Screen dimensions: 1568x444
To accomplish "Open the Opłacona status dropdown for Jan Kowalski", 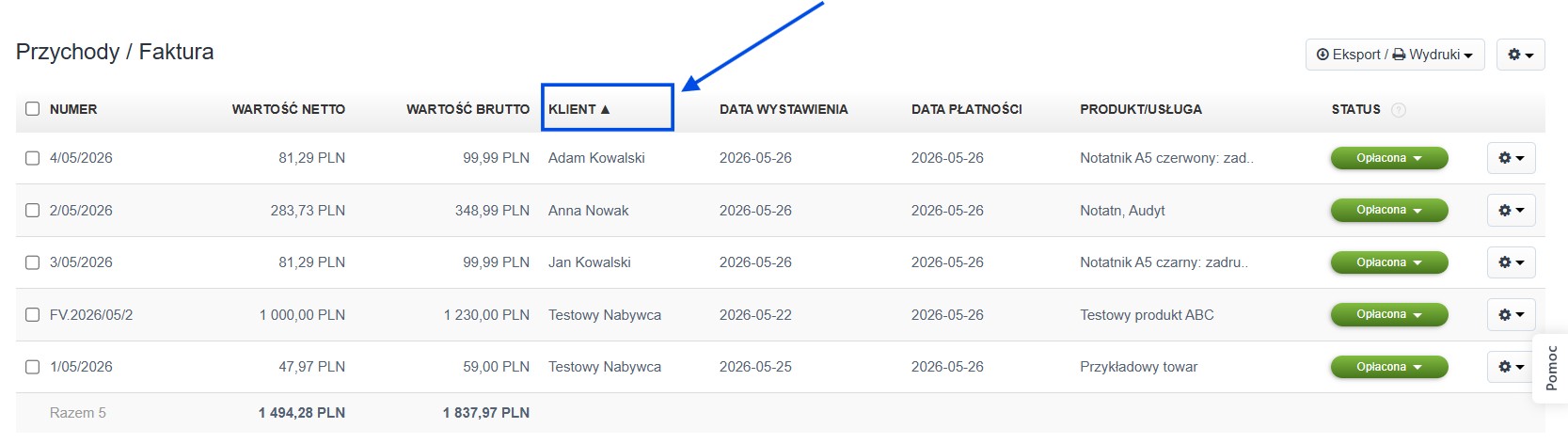I will 1388,262.
